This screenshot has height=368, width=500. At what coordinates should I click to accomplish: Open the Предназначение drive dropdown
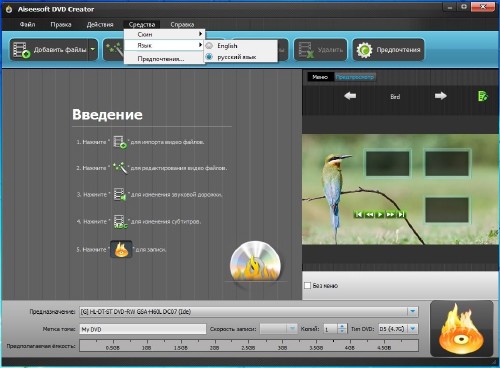pyautogui.click(x=413, y=312)
